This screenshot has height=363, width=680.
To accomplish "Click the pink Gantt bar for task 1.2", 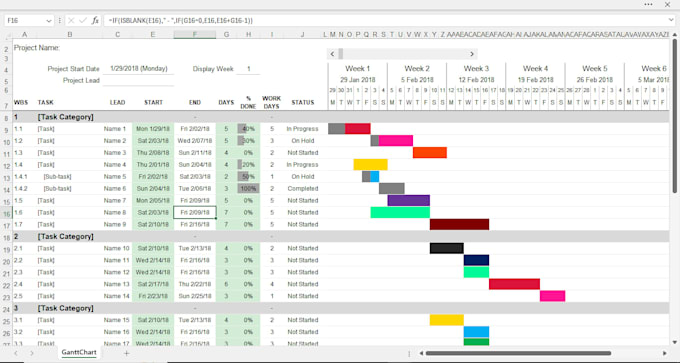I will click(x=396, y=141).
